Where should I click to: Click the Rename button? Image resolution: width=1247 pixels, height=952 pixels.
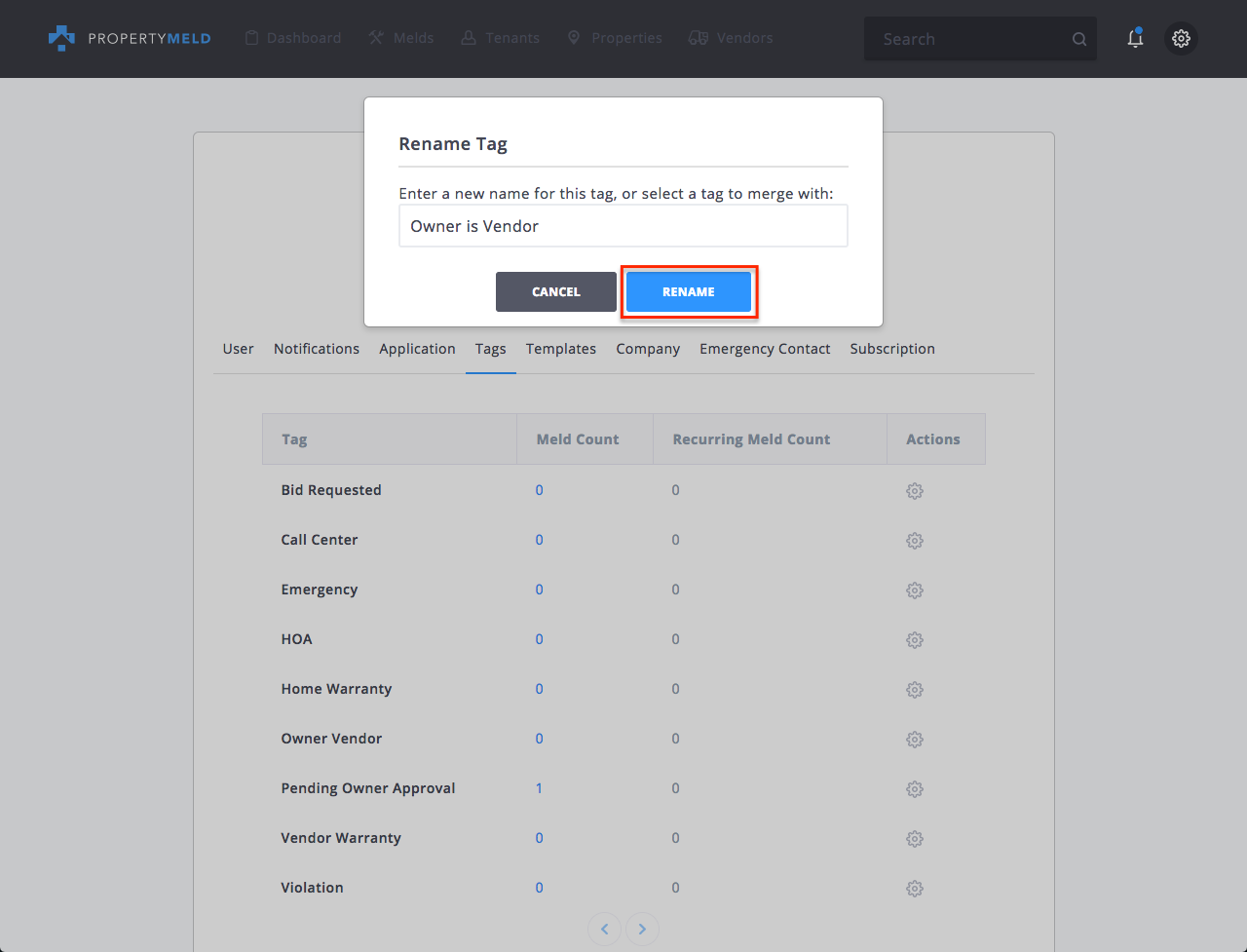coord(689,291)
